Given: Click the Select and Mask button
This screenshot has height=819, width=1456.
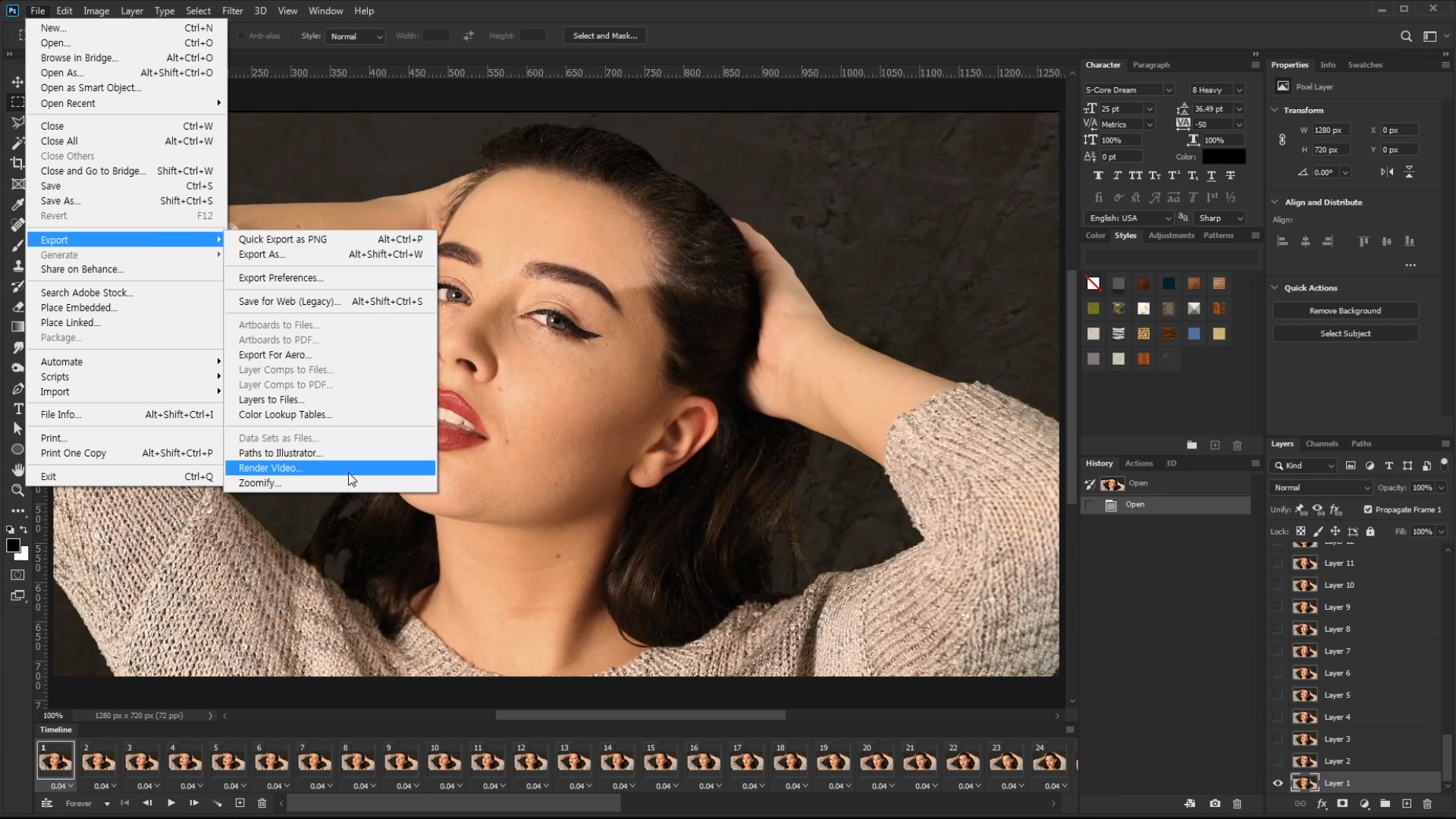Looking at the screenshot, I should point(604,36).
